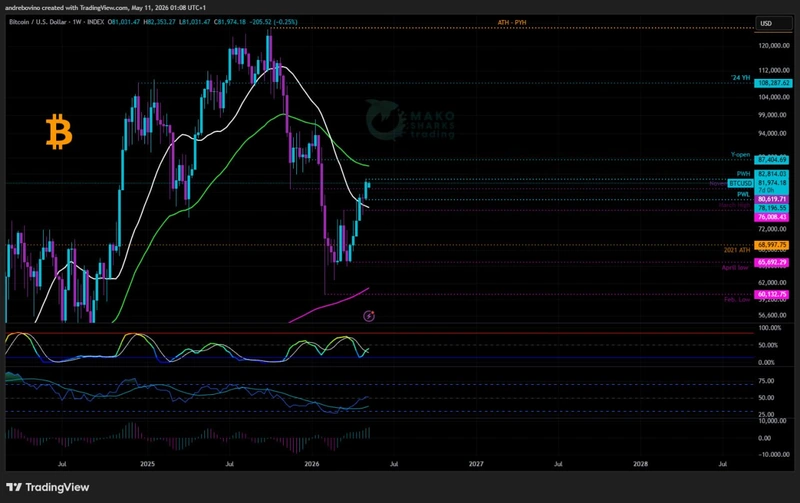
Task: Click the 82,814.03 price tag
Action: point(771,174)
